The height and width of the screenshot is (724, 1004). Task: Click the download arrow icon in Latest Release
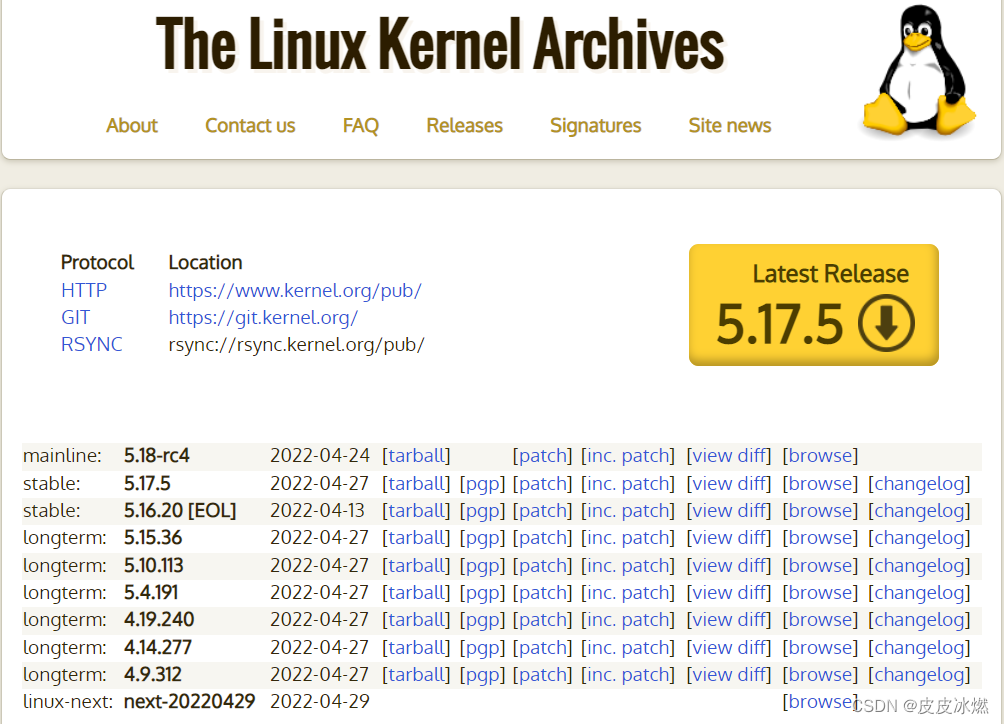tap(886, 323)
